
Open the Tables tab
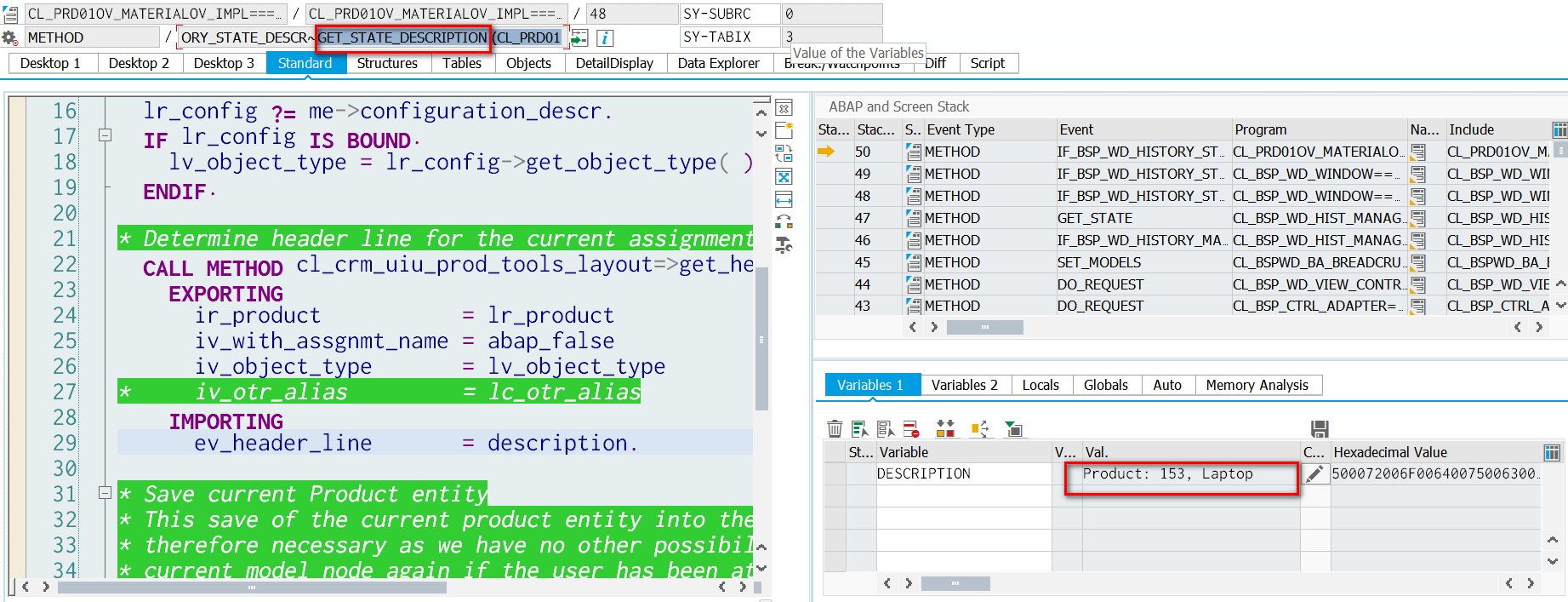click(x=462, y=63)
